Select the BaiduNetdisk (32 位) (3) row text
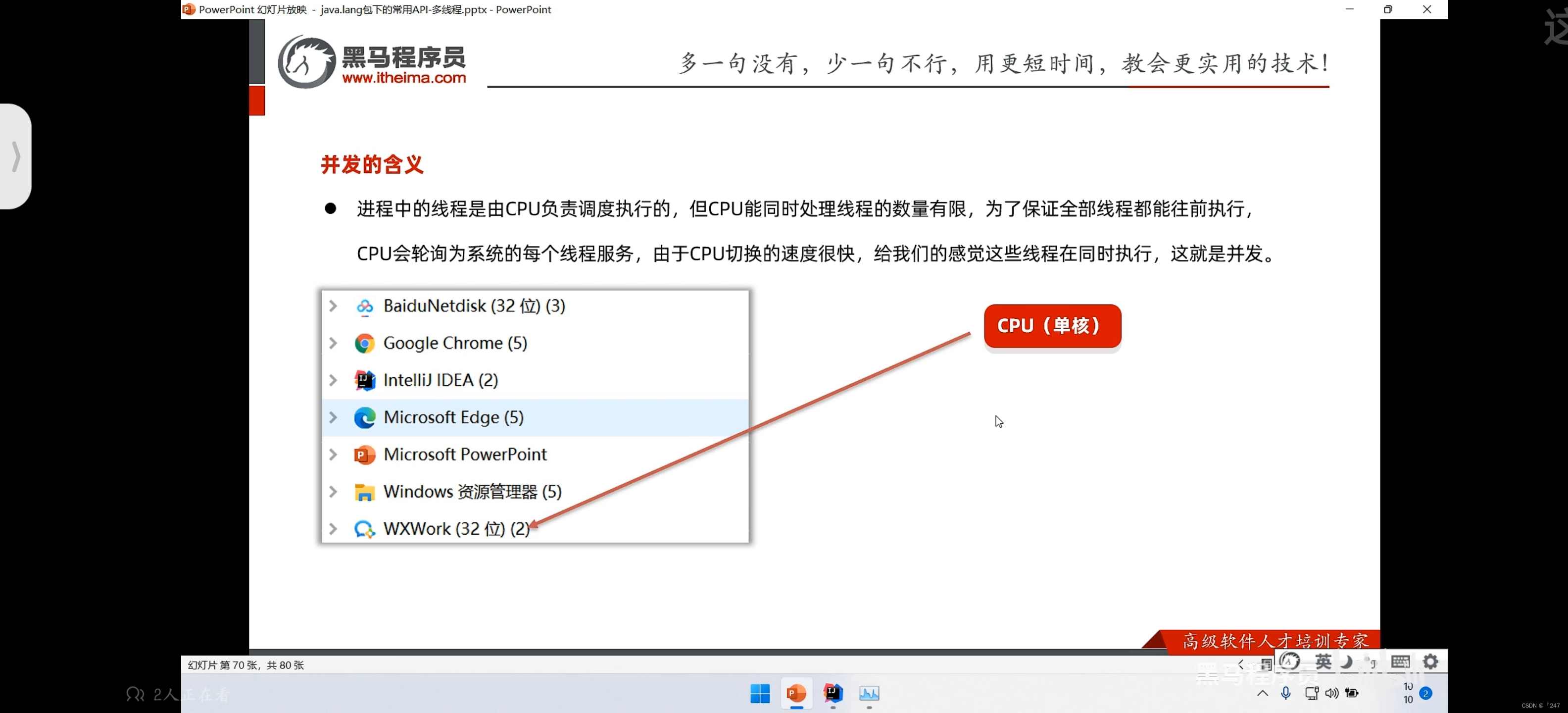 [x=474, y=306]
